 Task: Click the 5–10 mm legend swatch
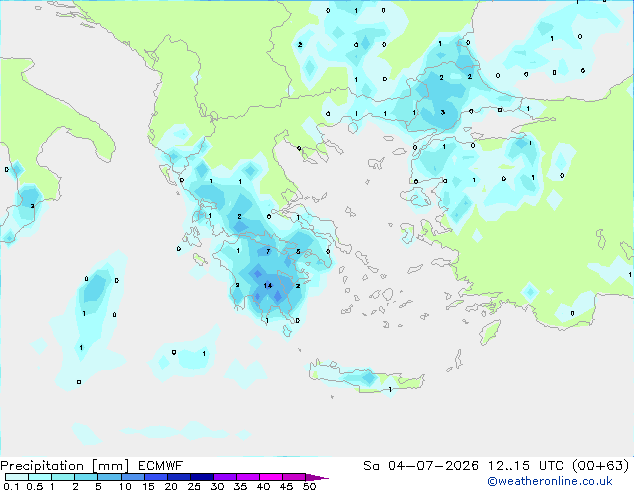point(109,477)
